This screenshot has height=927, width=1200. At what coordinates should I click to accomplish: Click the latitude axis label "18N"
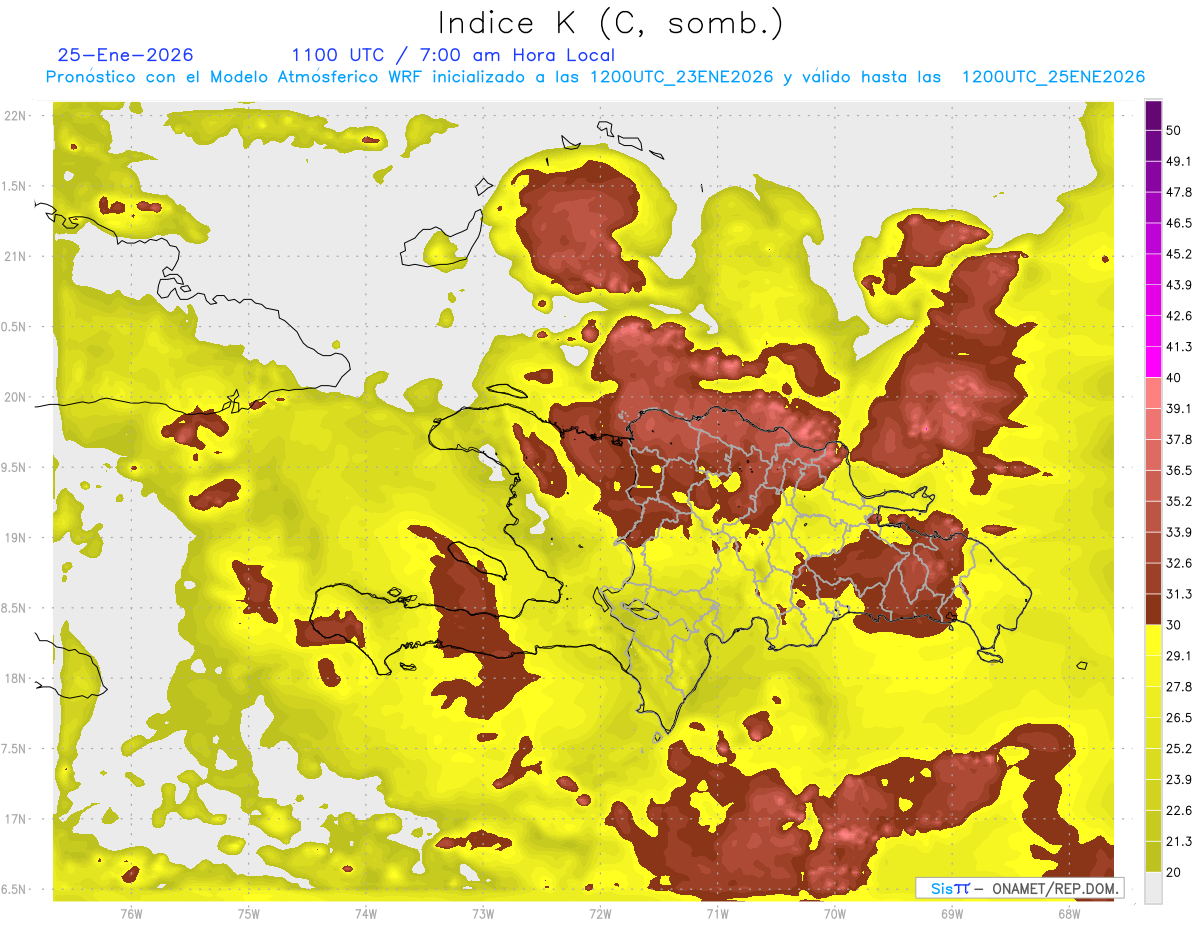tap(14, 679)
